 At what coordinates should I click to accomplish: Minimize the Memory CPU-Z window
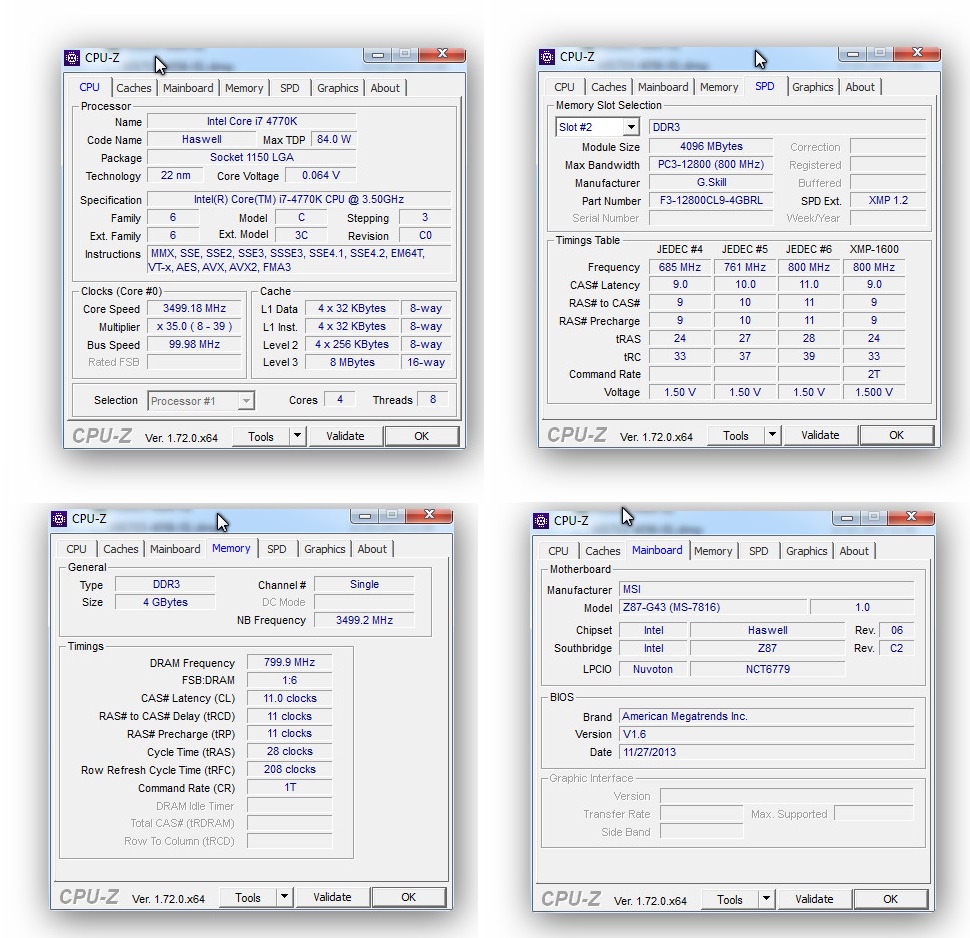coord(365,515)
